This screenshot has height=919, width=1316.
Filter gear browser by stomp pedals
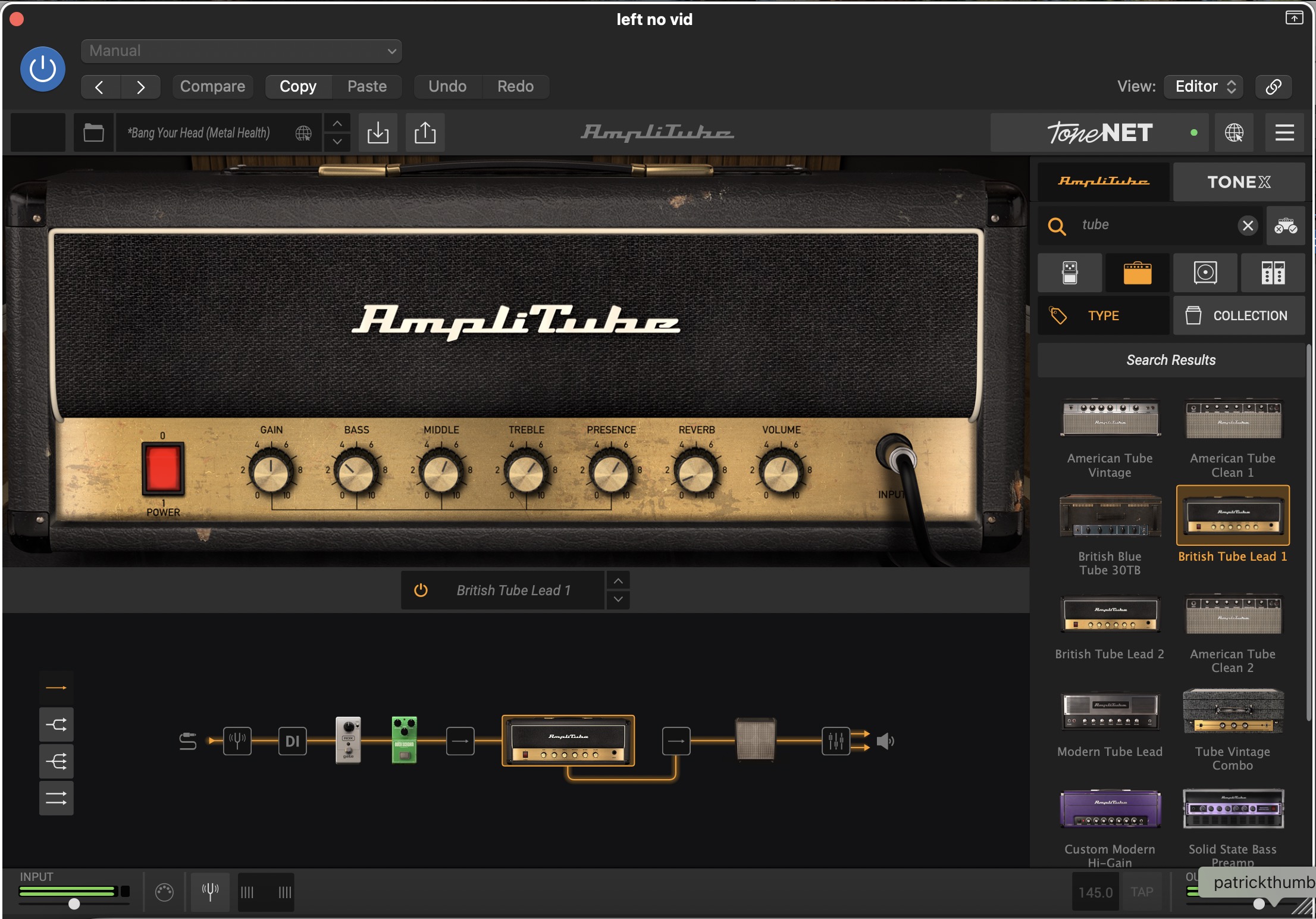(1069, 273)
